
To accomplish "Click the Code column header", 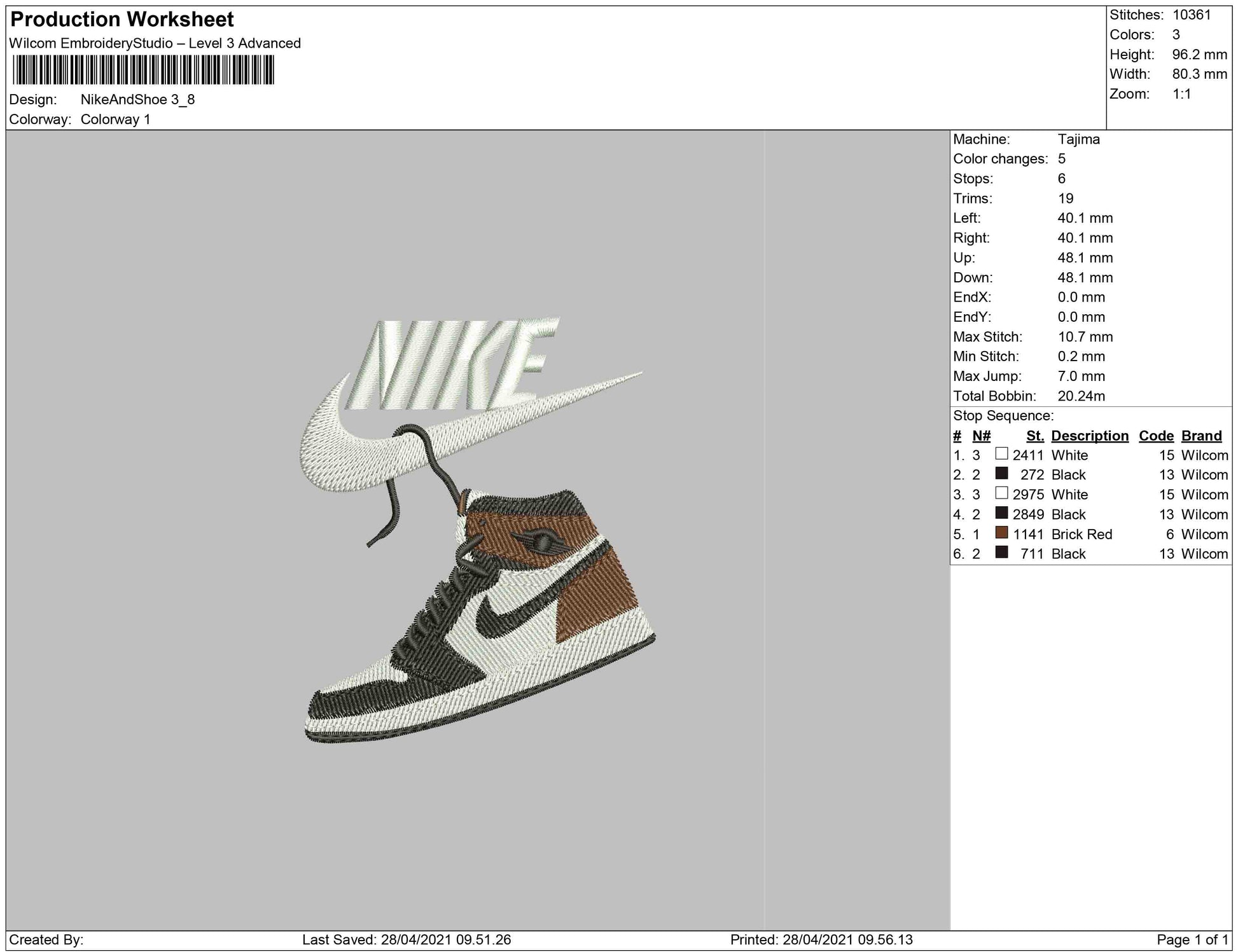I will (x=1156, y=436).
